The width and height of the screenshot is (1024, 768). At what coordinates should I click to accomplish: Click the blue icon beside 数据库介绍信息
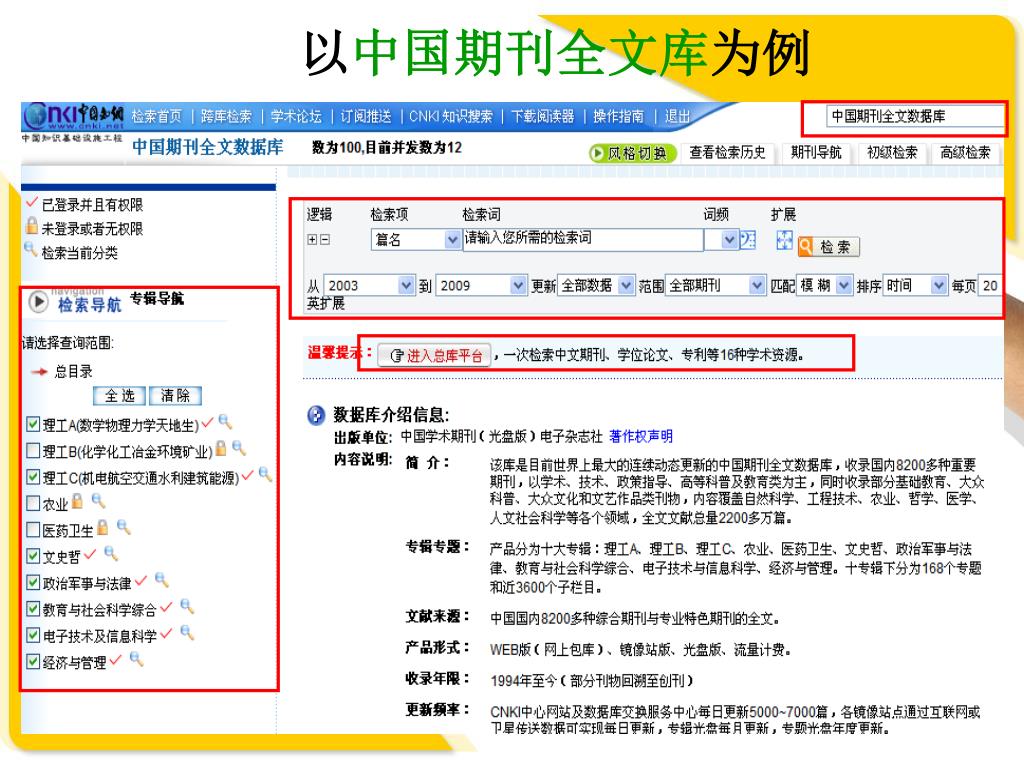(x=316, y=415)
